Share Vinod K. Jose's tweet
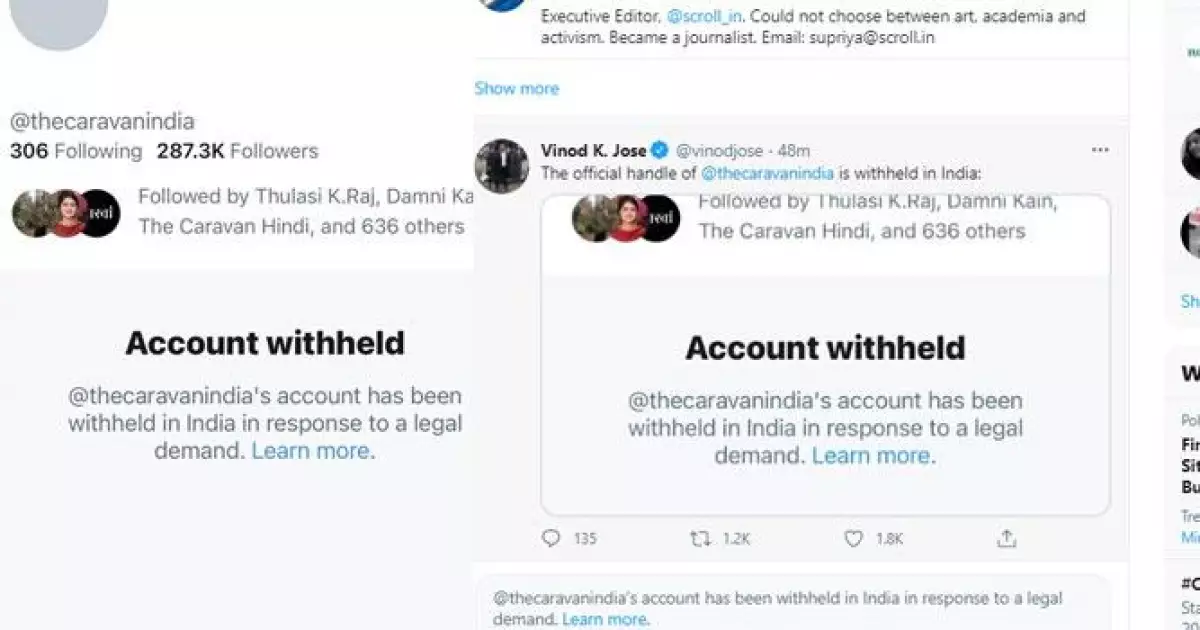 coord(1006,539)
